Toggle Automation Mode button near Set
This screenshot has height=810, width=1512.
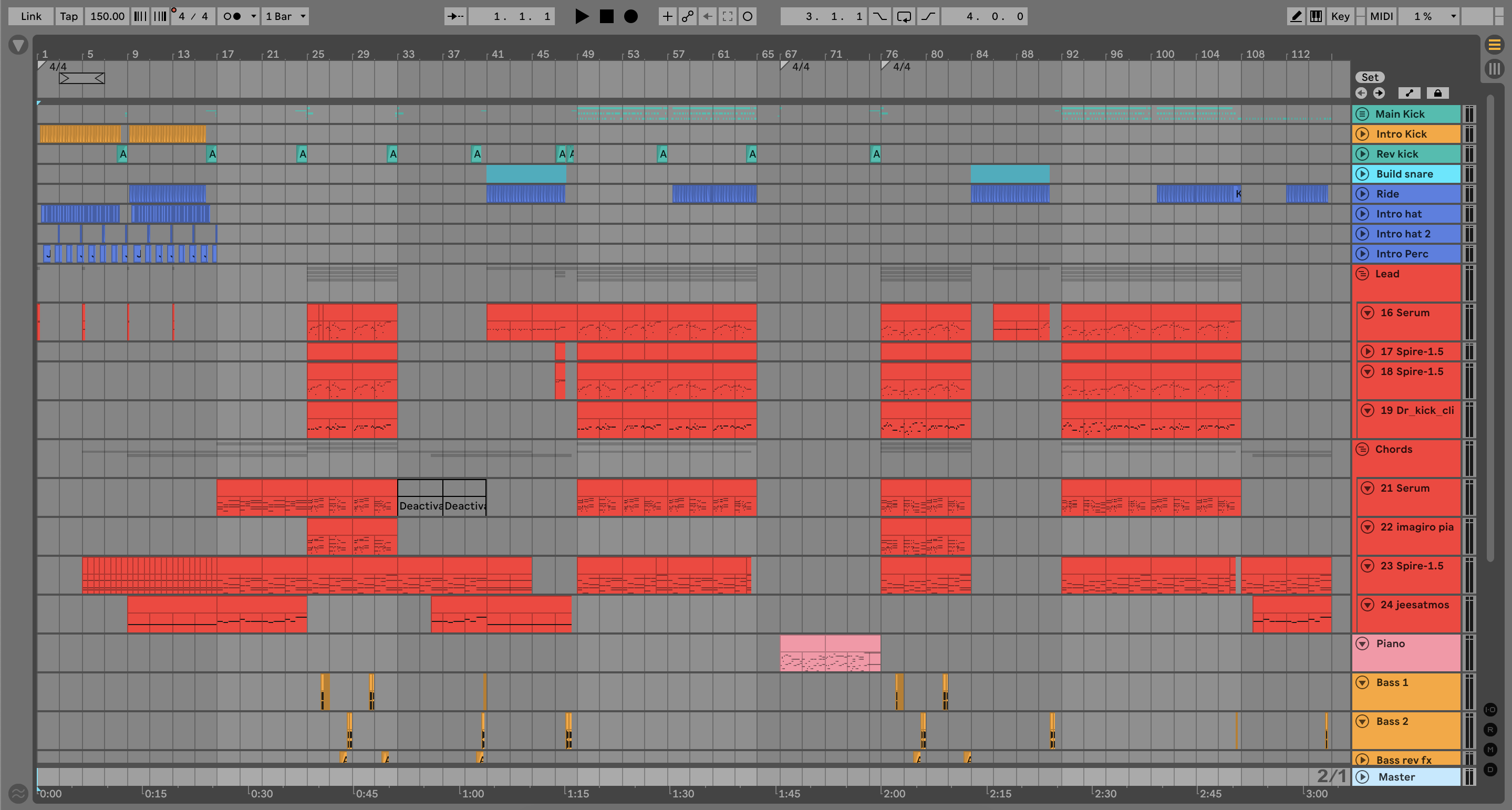click(1409, 94)
